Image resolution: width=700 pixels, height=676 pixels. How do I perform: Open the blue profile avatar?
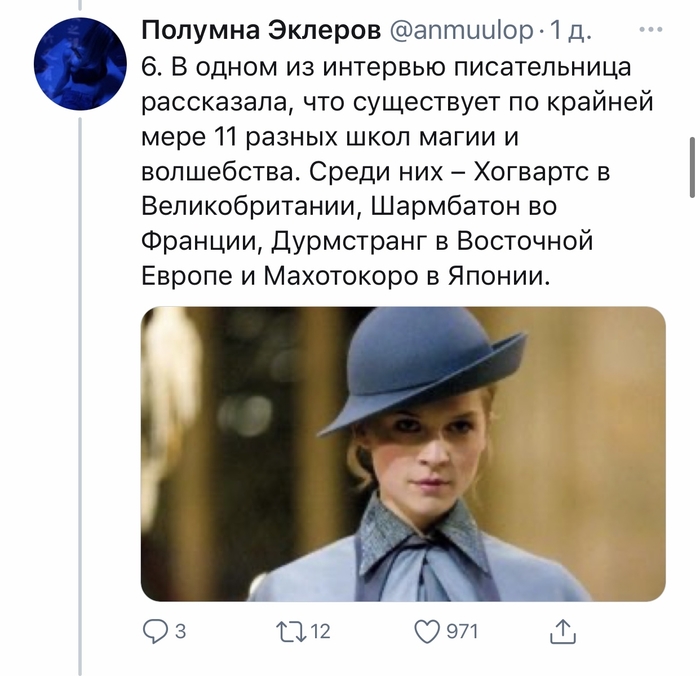click(80, 62)
